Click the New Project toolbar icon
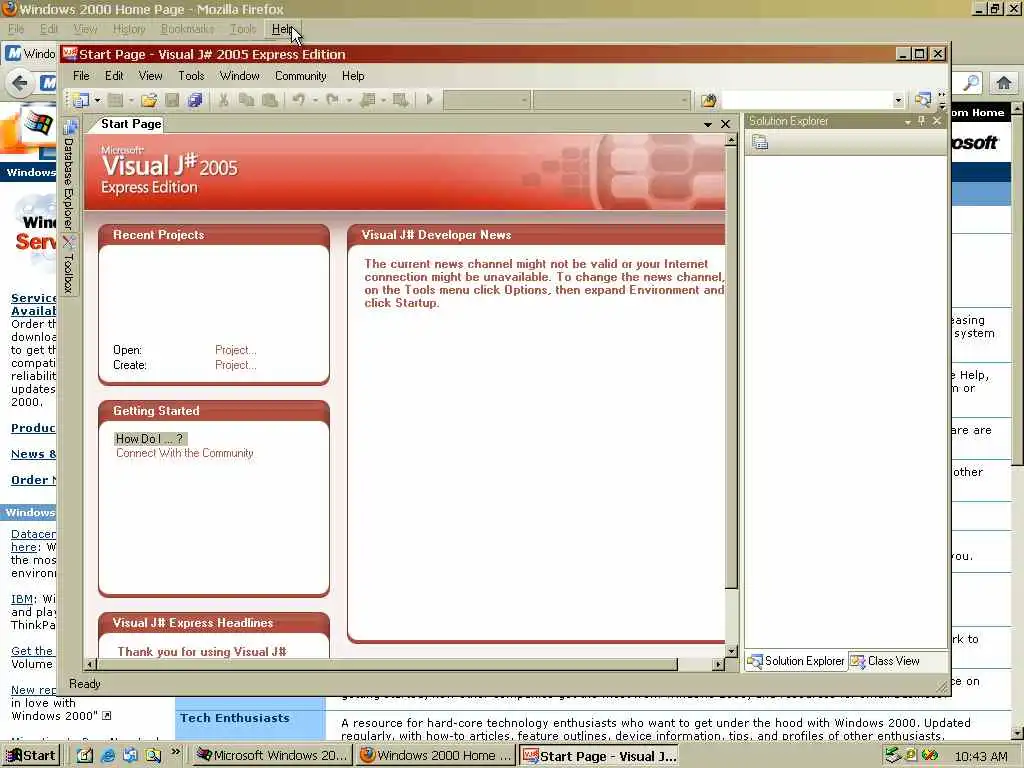Image resolution: width=1024 pixels, height=768 pixels. point(81,100)
